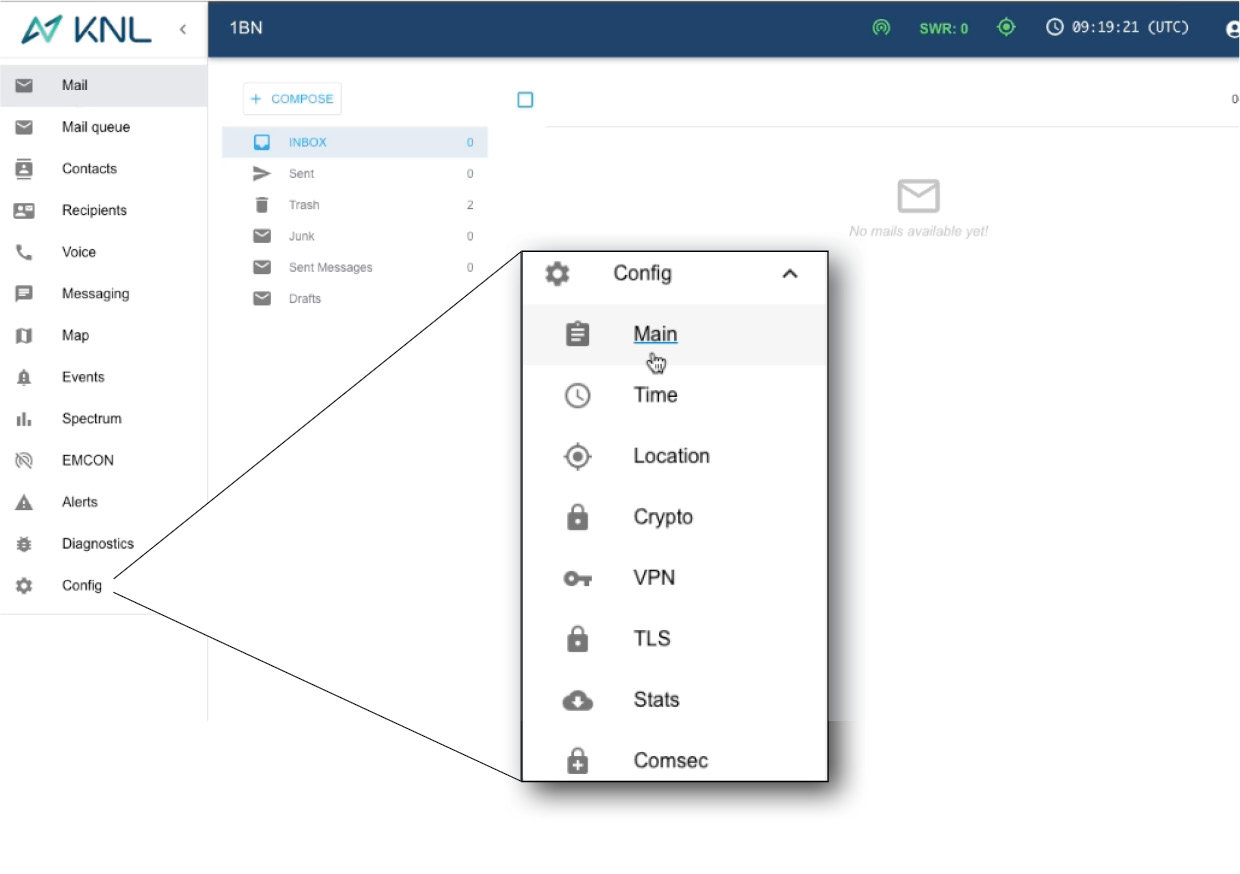Image resolution: width=1240 pixels, height=874 pixels.
Task: Check the select-all mail checkbox
Action: click(524, 99)
